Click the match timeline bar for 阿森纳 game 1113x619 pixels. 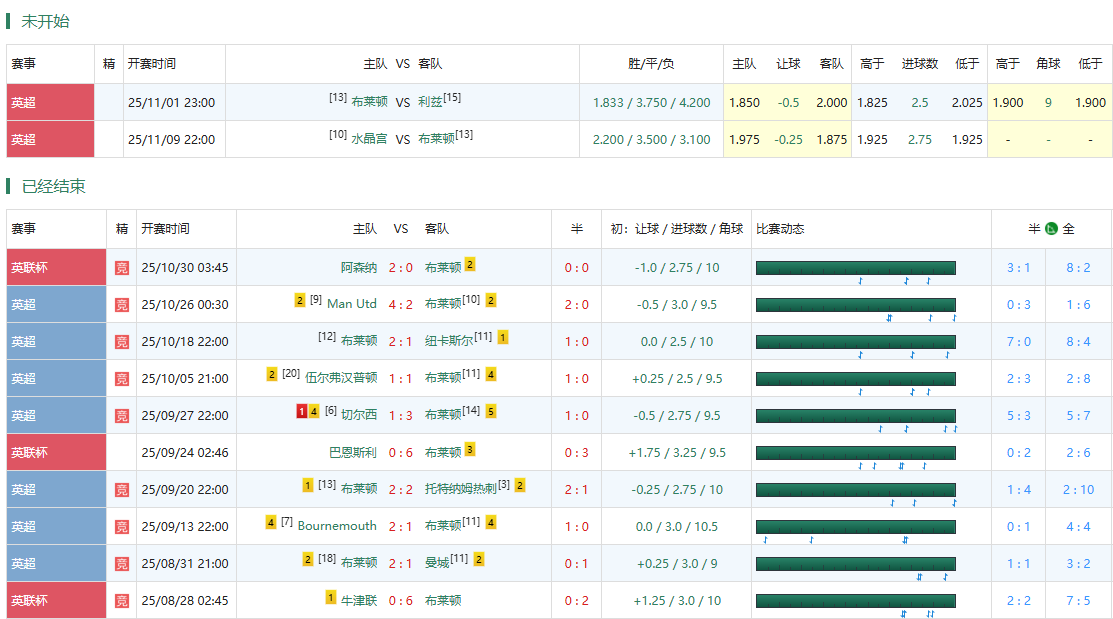click(x=855, y=267)
